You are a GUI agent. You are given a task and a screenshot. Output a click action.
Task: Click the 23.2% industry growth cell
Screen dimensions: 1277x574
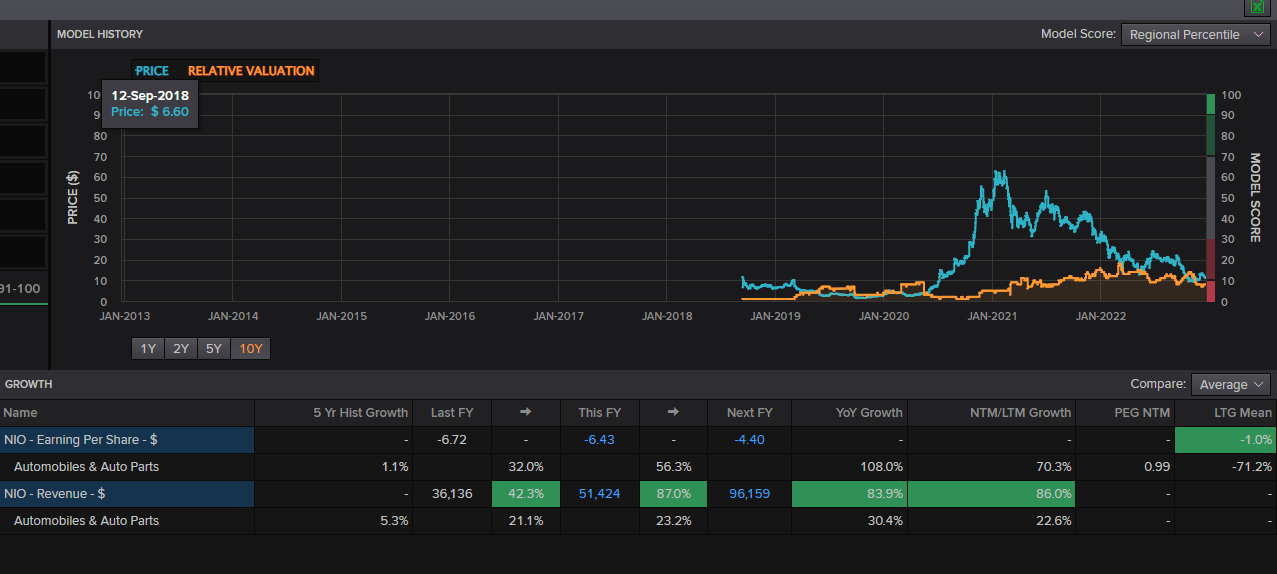[673, 521]
